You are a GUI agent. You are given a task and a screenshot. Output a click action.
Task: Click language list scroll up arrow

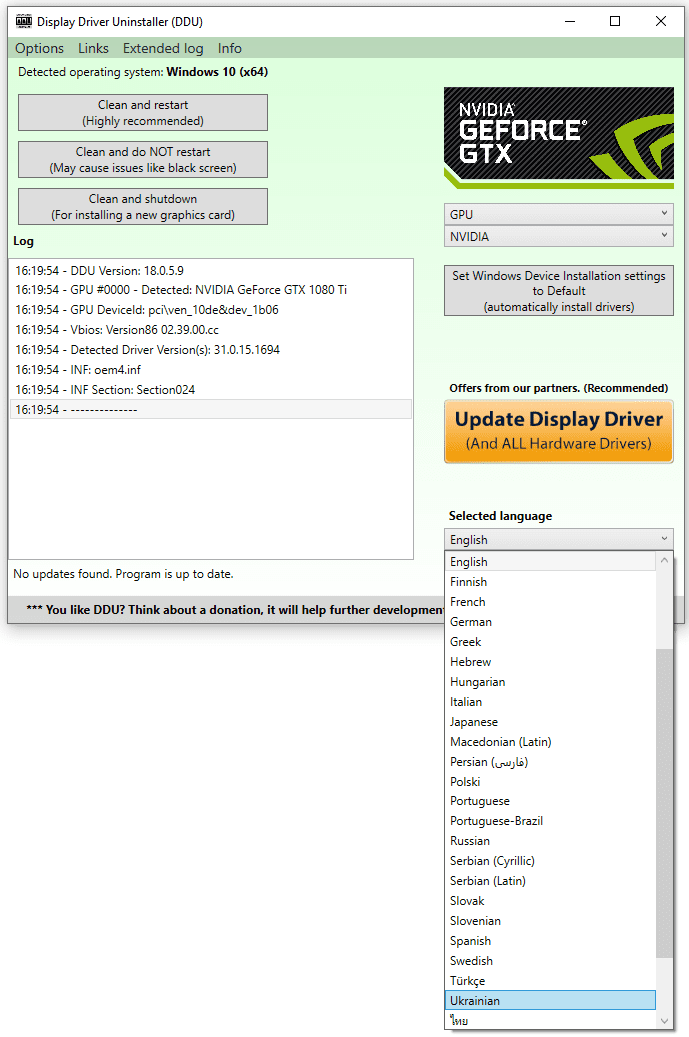665,560
